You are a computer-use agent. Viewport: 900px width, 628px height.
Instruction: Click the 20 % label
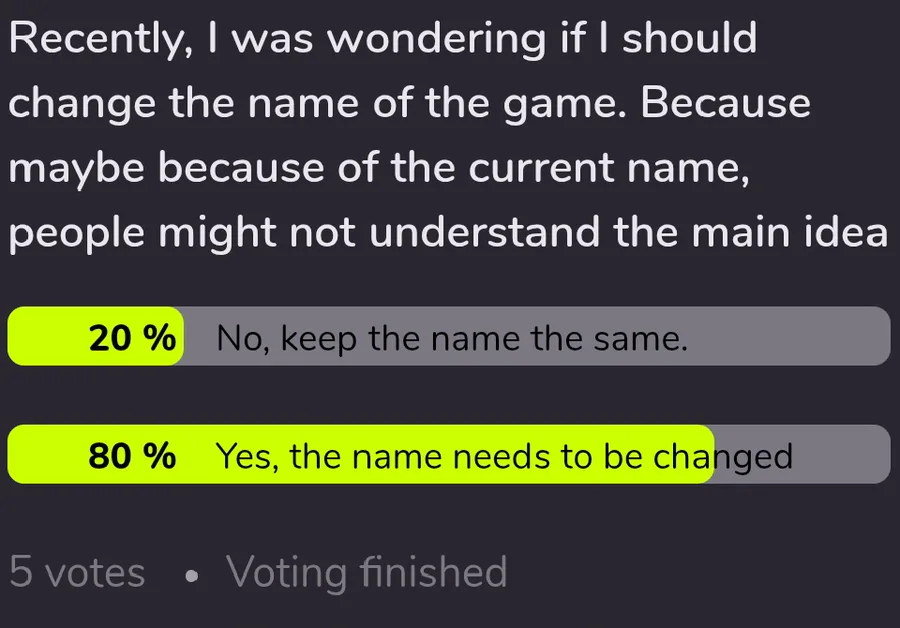[132, 338]
